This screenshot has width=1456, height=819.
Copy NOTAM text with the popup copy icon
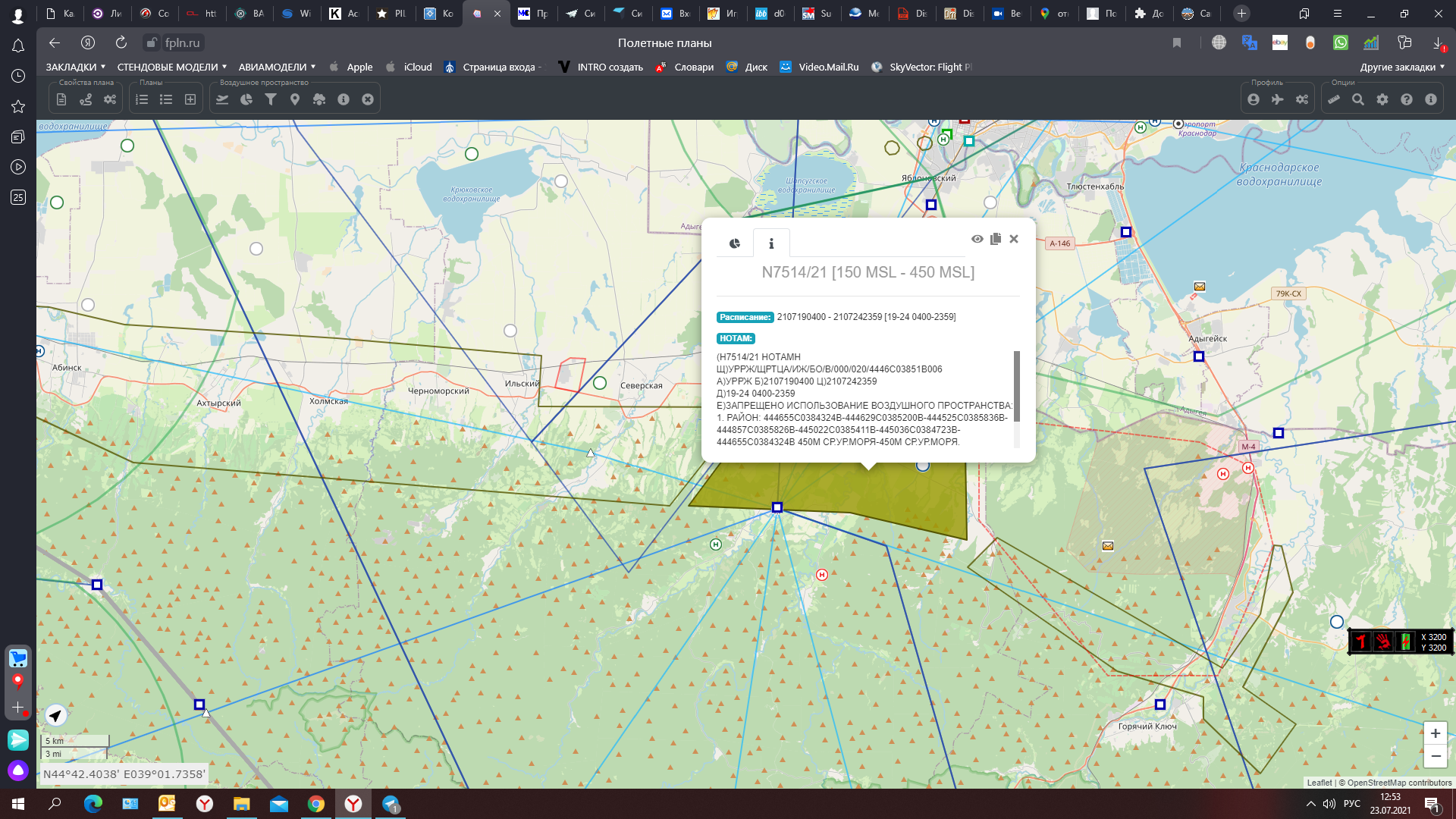[996, 239]
